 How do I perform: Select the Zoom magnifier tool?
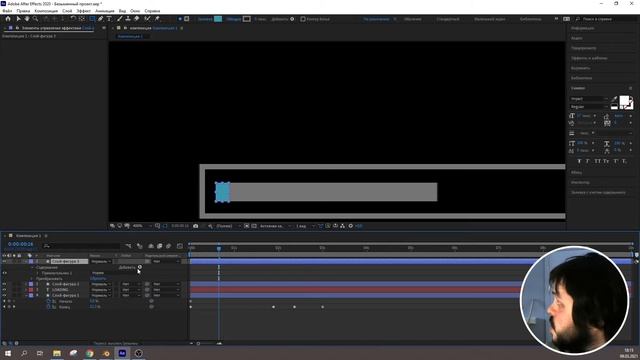(x=36, y=19)
